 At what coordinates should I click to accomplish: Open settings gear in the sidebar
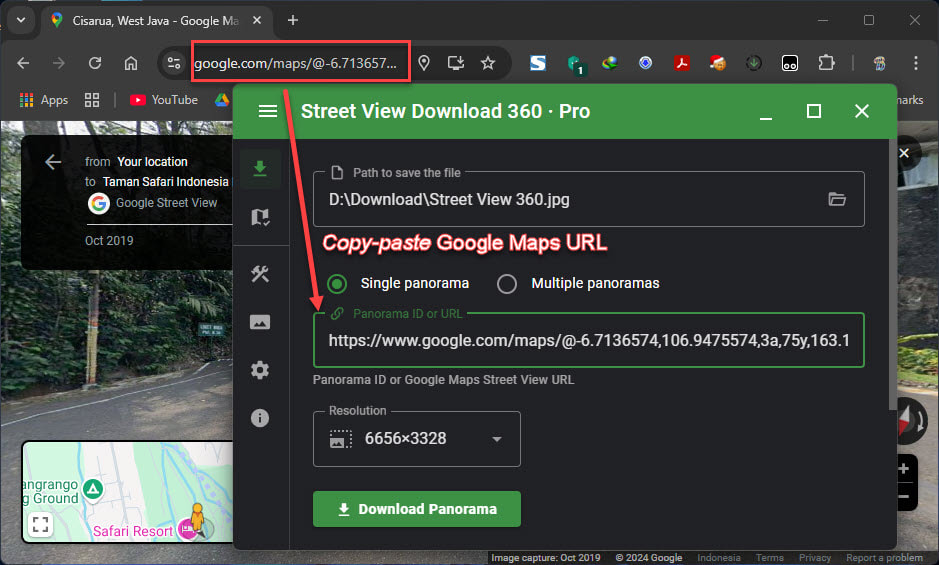(x=260, y=370)
